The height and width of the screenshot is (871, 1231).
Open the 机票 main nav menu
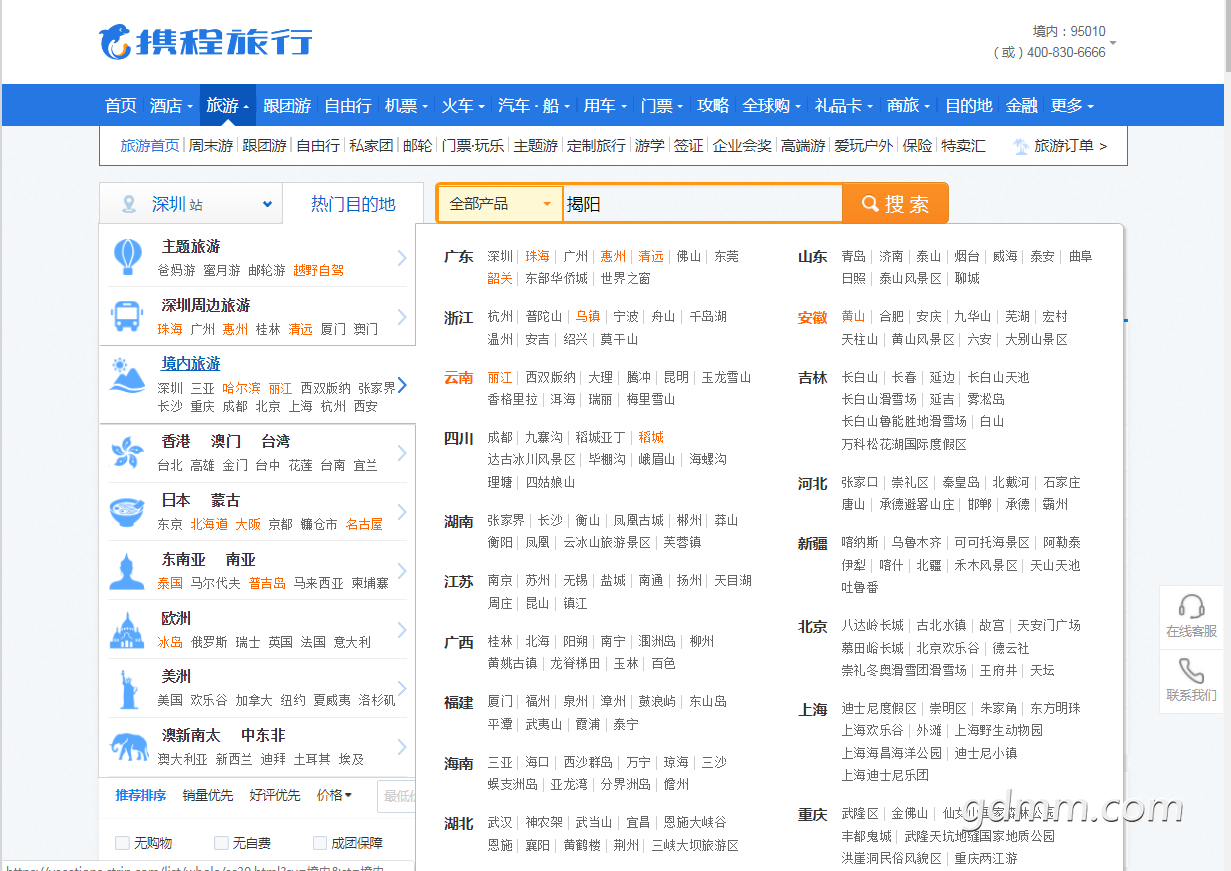pos(406,105)
